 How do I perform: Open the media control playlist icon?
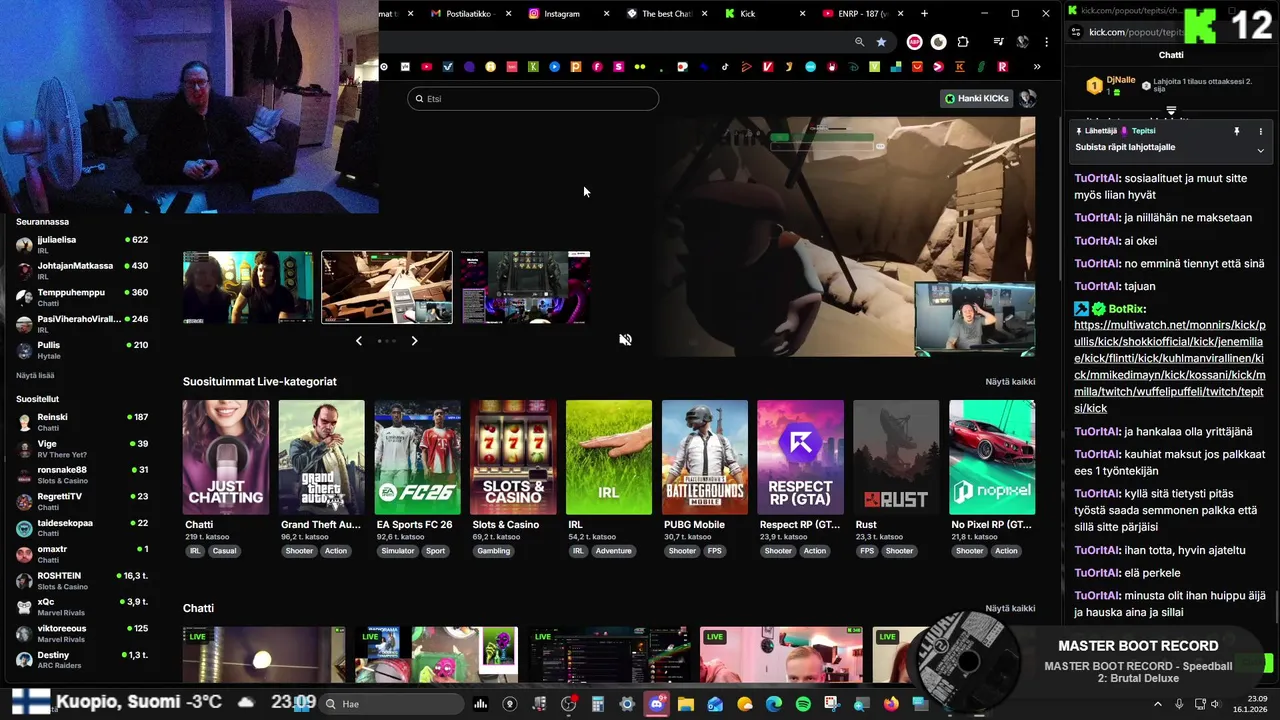[998, 42]
